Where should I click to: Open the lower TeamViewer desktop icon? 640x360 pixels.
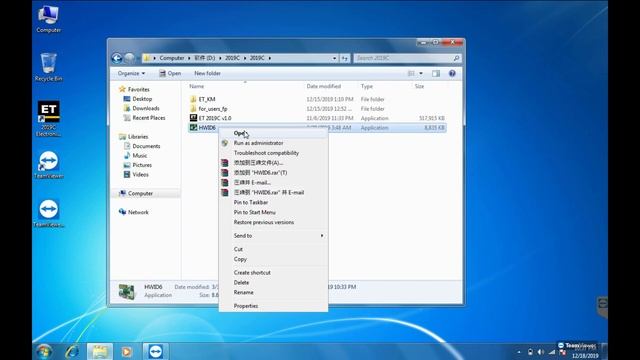pos(49,213)
